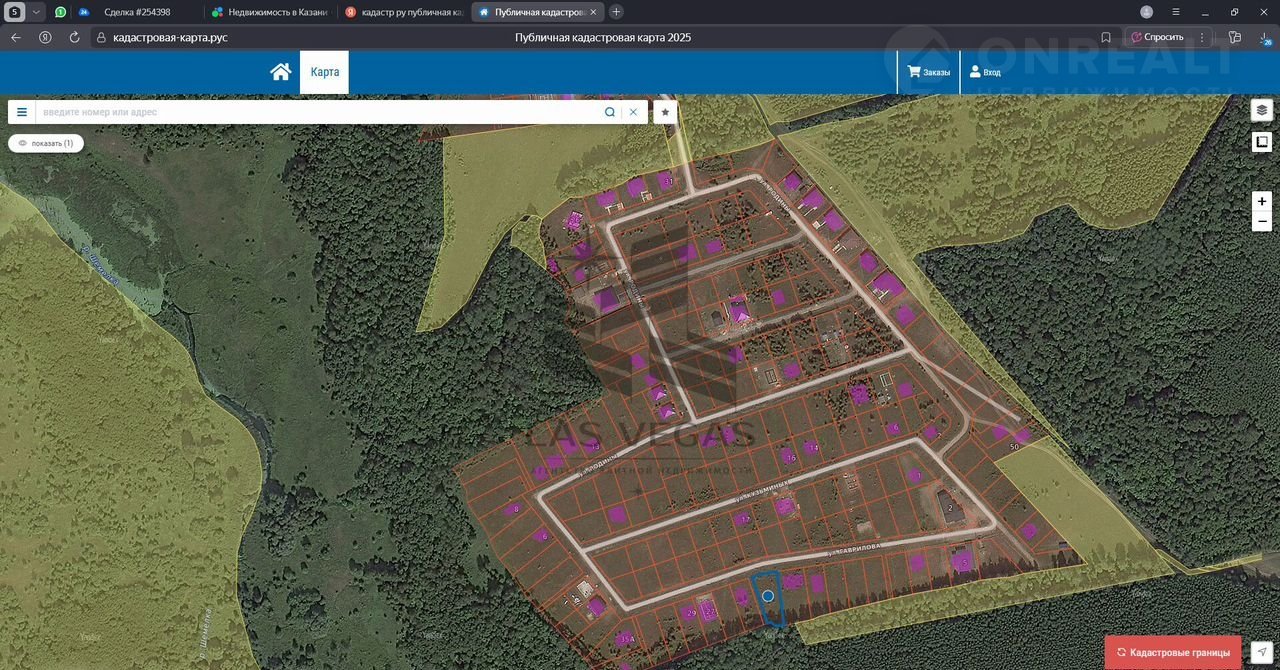Open browser downloads icon
The width and height of the screenshot is (1280, 670).
[1265, 37]
